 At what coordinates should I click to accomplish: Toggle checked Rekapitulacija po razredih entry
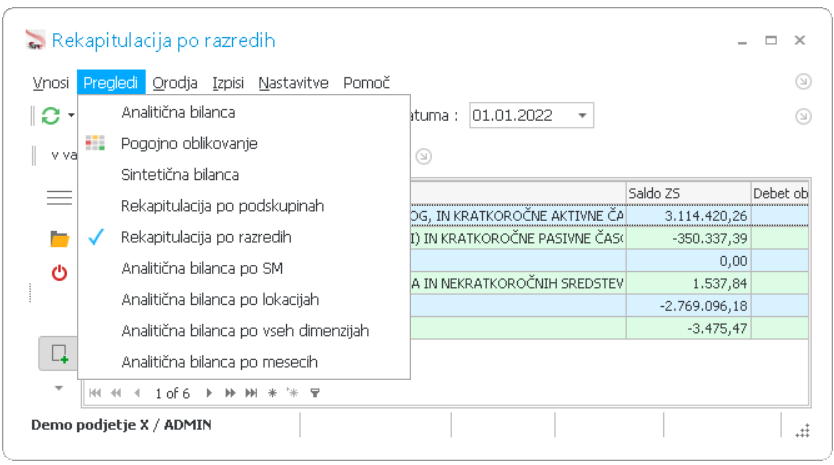[244, 237]
